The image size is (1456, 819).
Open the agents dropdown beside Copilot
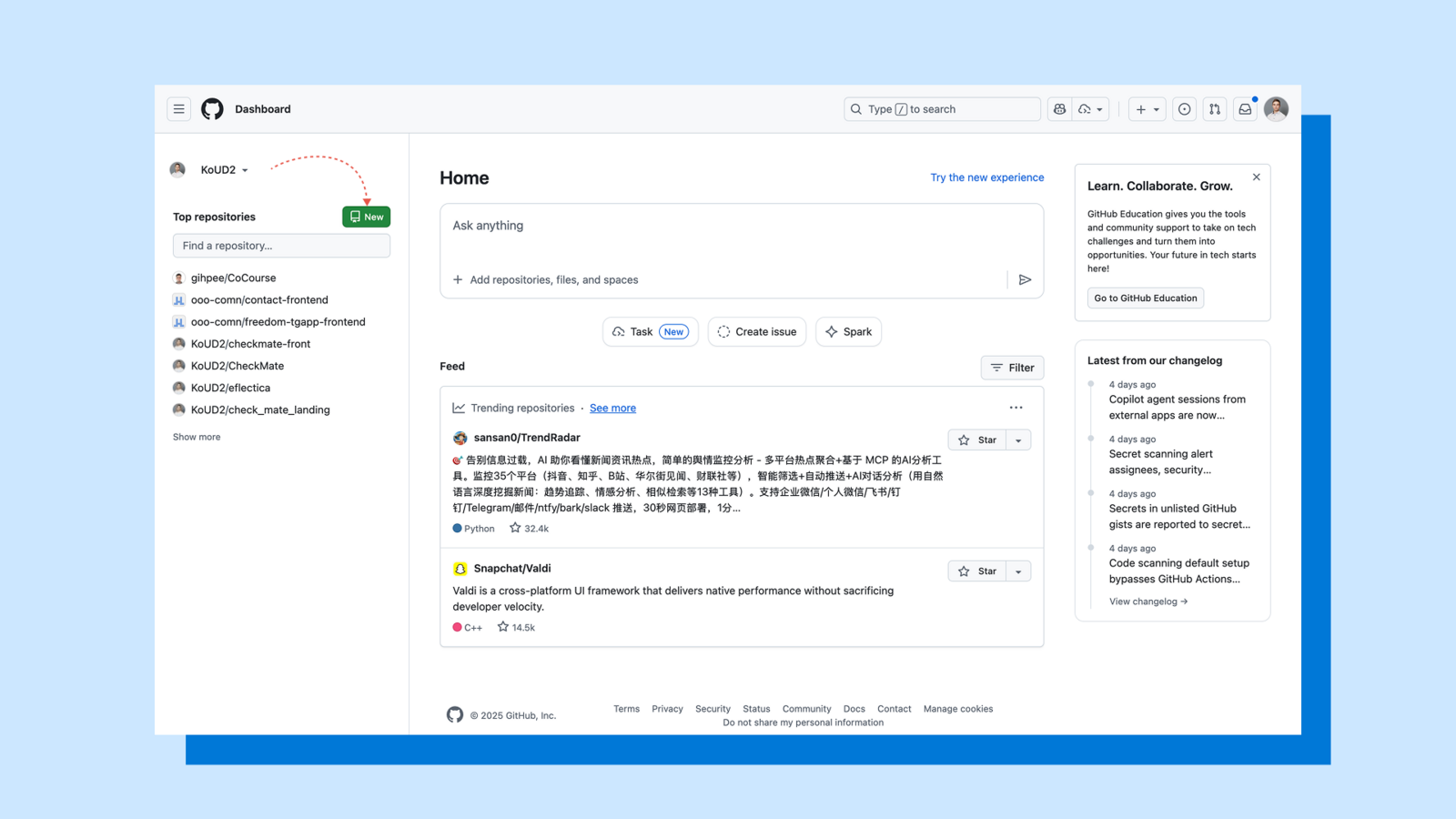click(x=1091, y=109)
